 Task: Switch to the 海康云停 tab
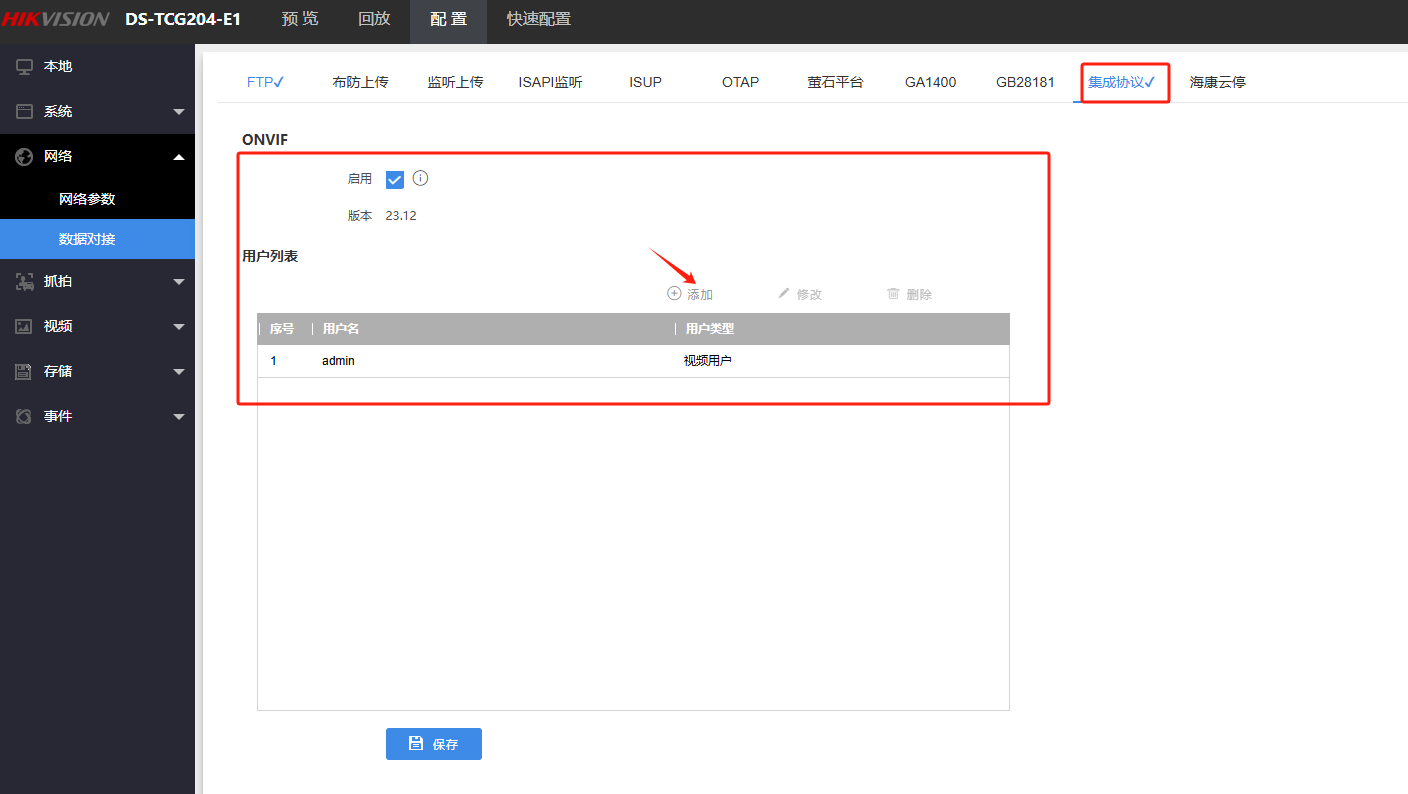click(1216, 82)
